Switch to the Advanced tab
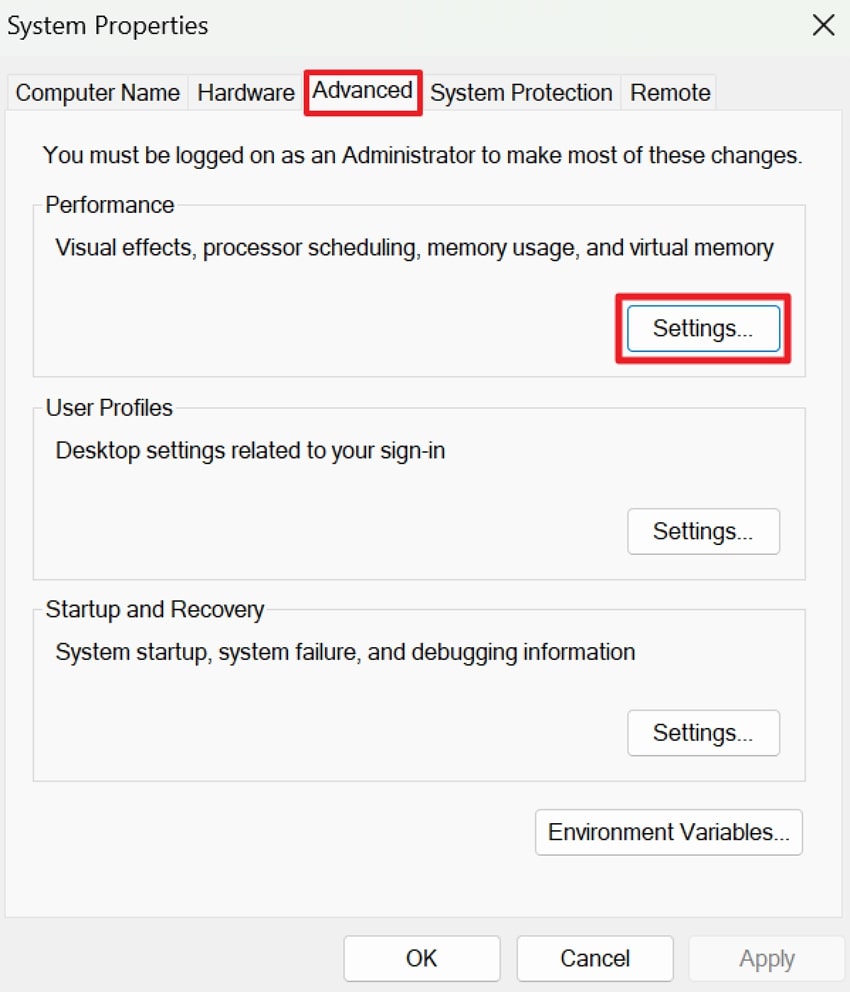Screen dimensions: 850x992 click(362, 91)
